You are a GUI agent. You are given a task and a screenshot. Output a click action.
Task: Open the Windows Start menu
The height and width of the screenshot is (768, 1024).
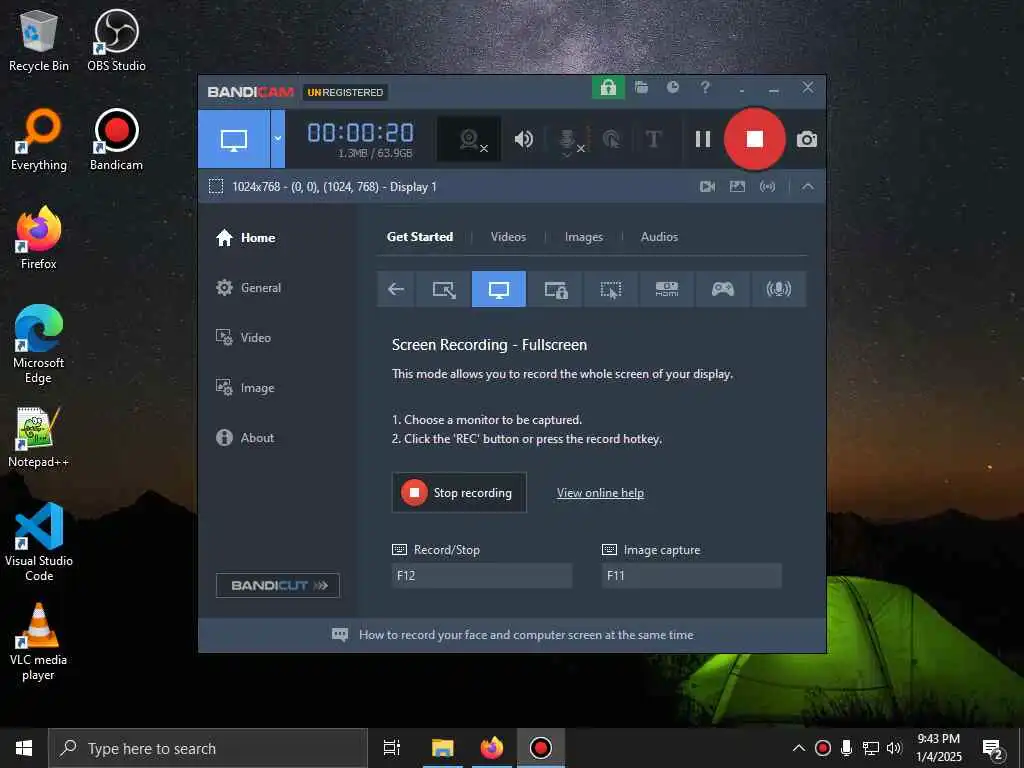tap(24, 748)
